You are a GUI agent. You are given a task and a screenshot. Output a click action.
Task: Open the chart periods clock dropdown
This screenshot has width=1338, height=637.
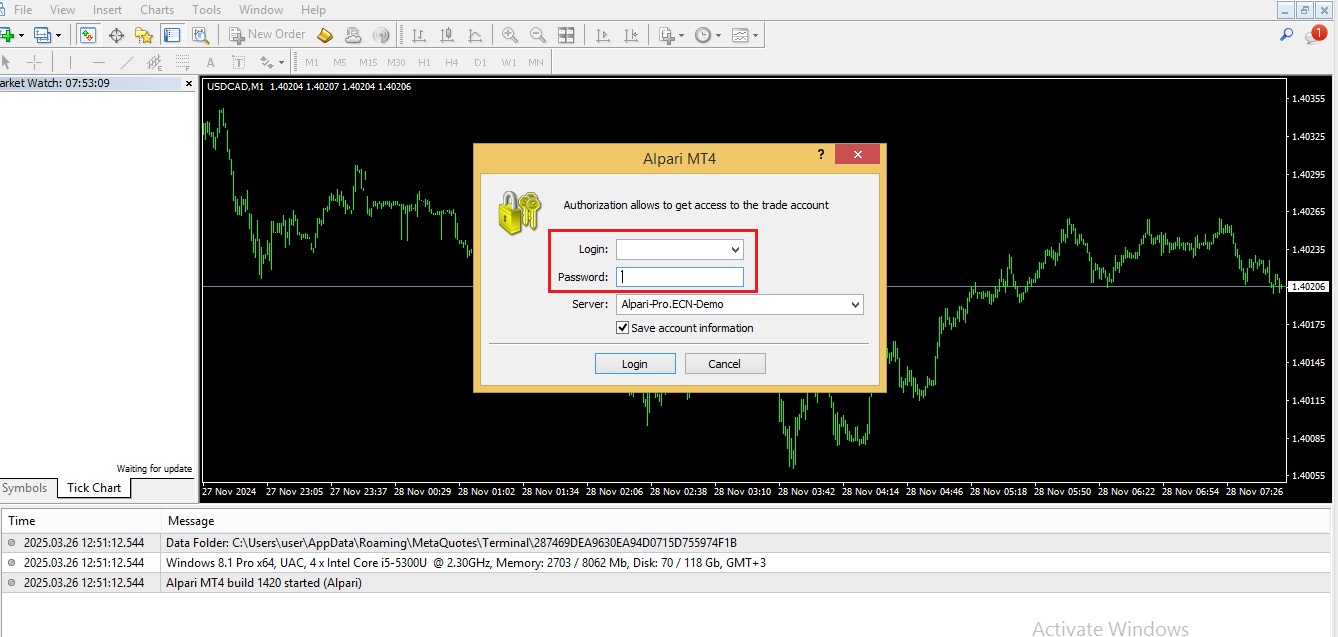coord(708,35)
